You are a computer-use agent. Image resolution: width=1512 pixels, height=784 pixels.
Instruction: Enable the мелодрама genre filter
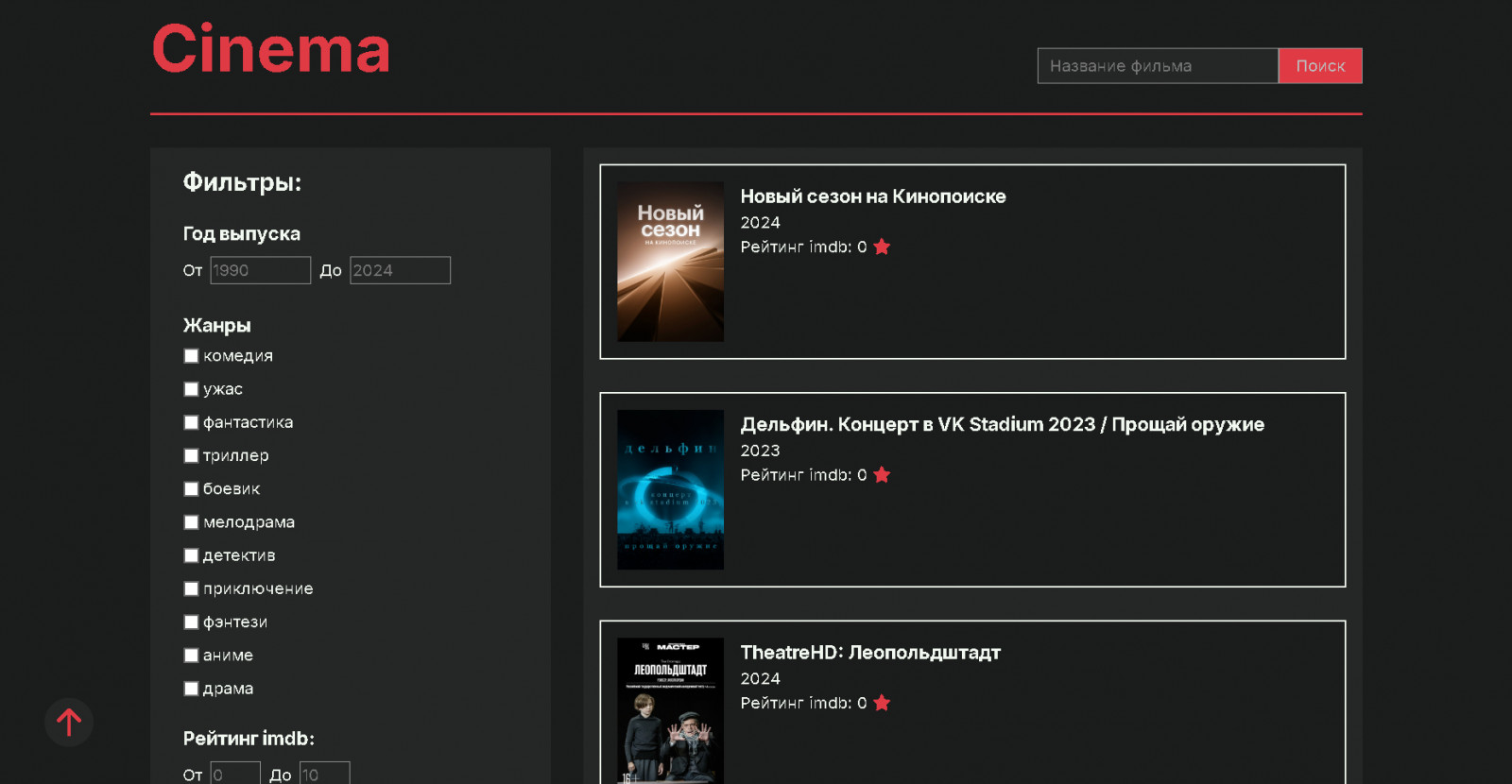pos(191,522)
